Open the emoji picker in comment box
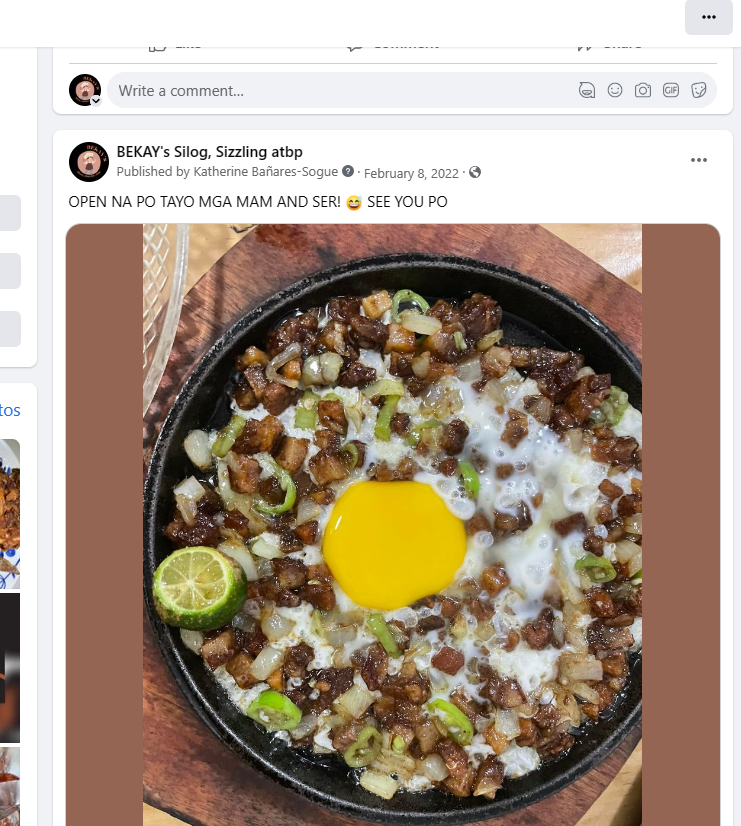741x826 pixels. coord(615,90)
